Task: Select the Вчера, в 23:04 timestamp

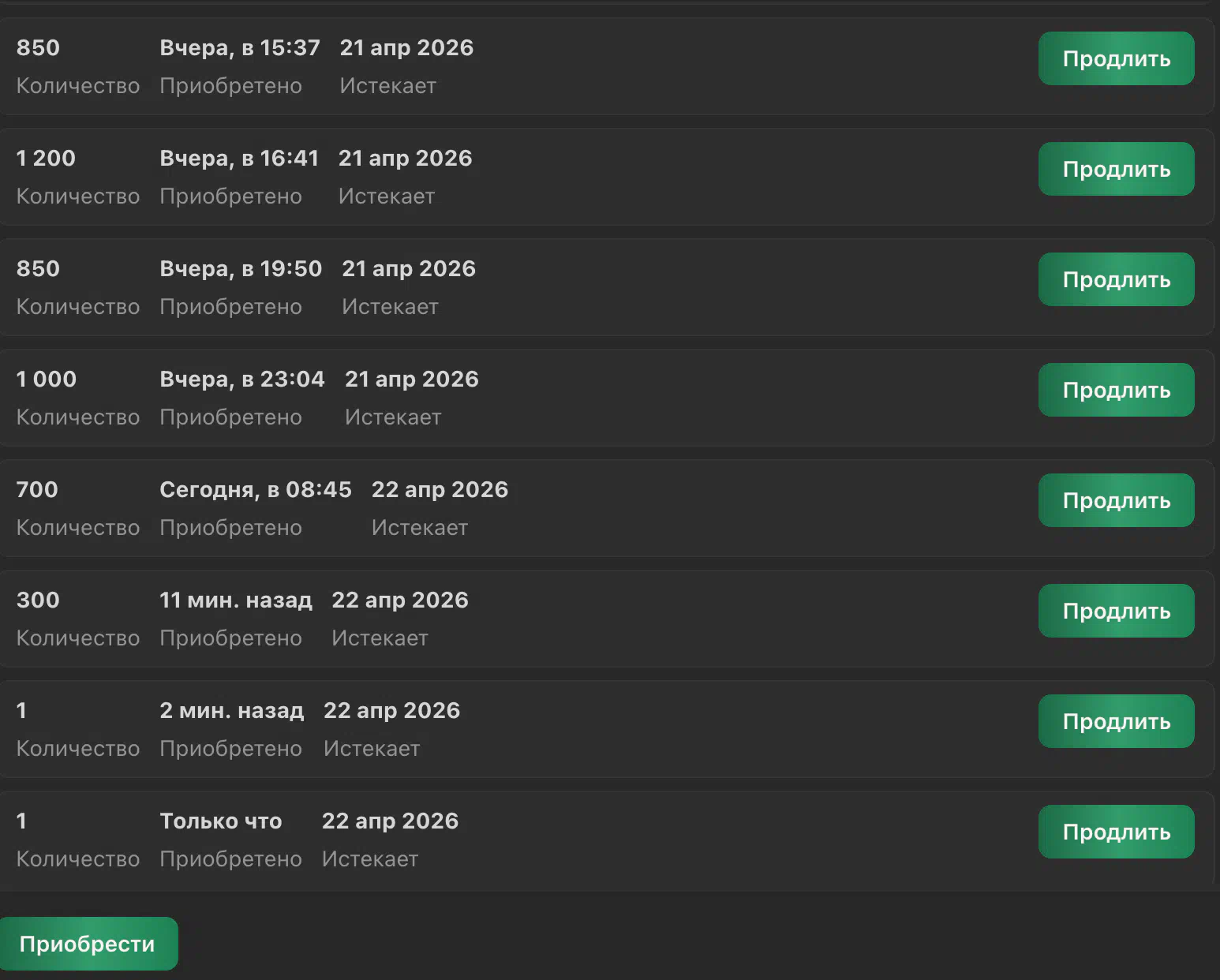Action: [242, 380]
